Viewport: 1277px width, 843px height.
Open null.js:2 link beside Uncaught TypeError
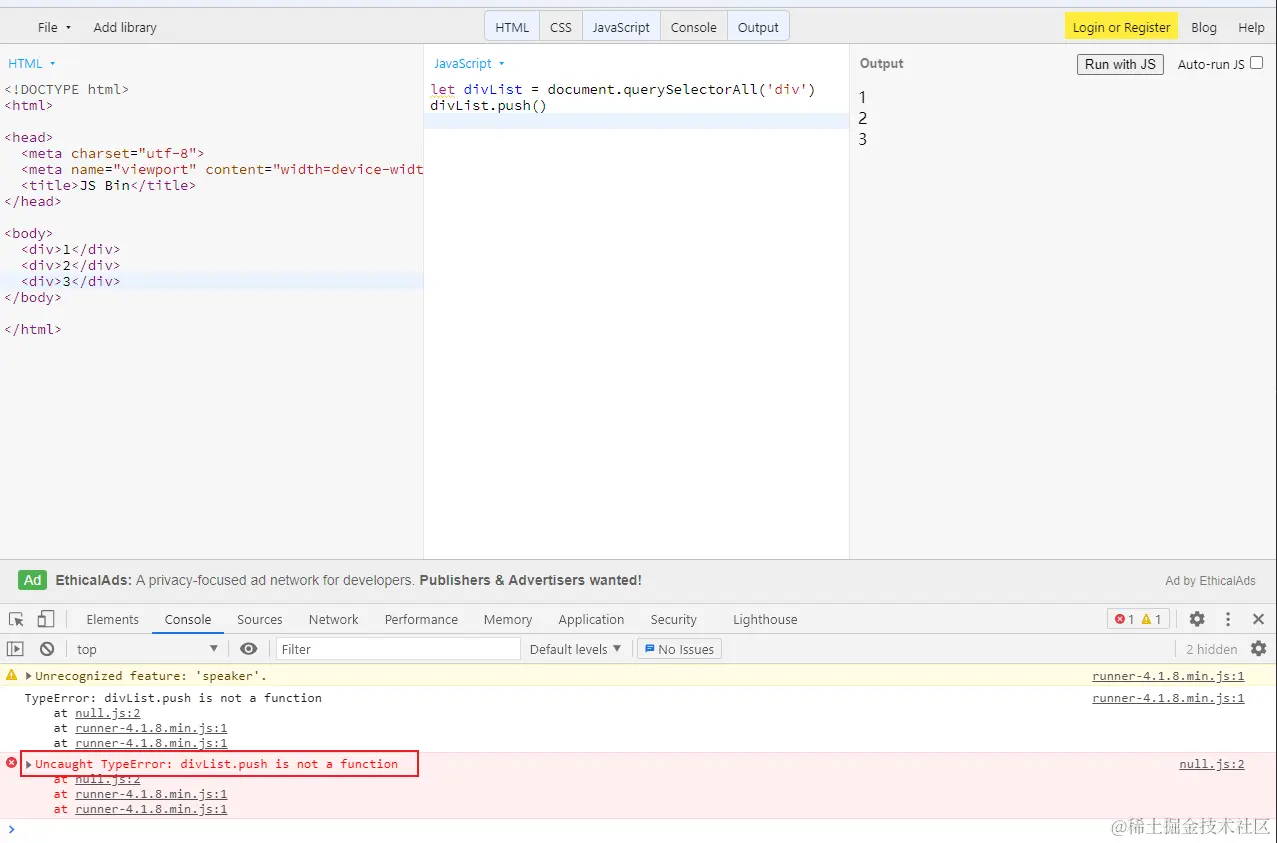tap(1212, 764)
